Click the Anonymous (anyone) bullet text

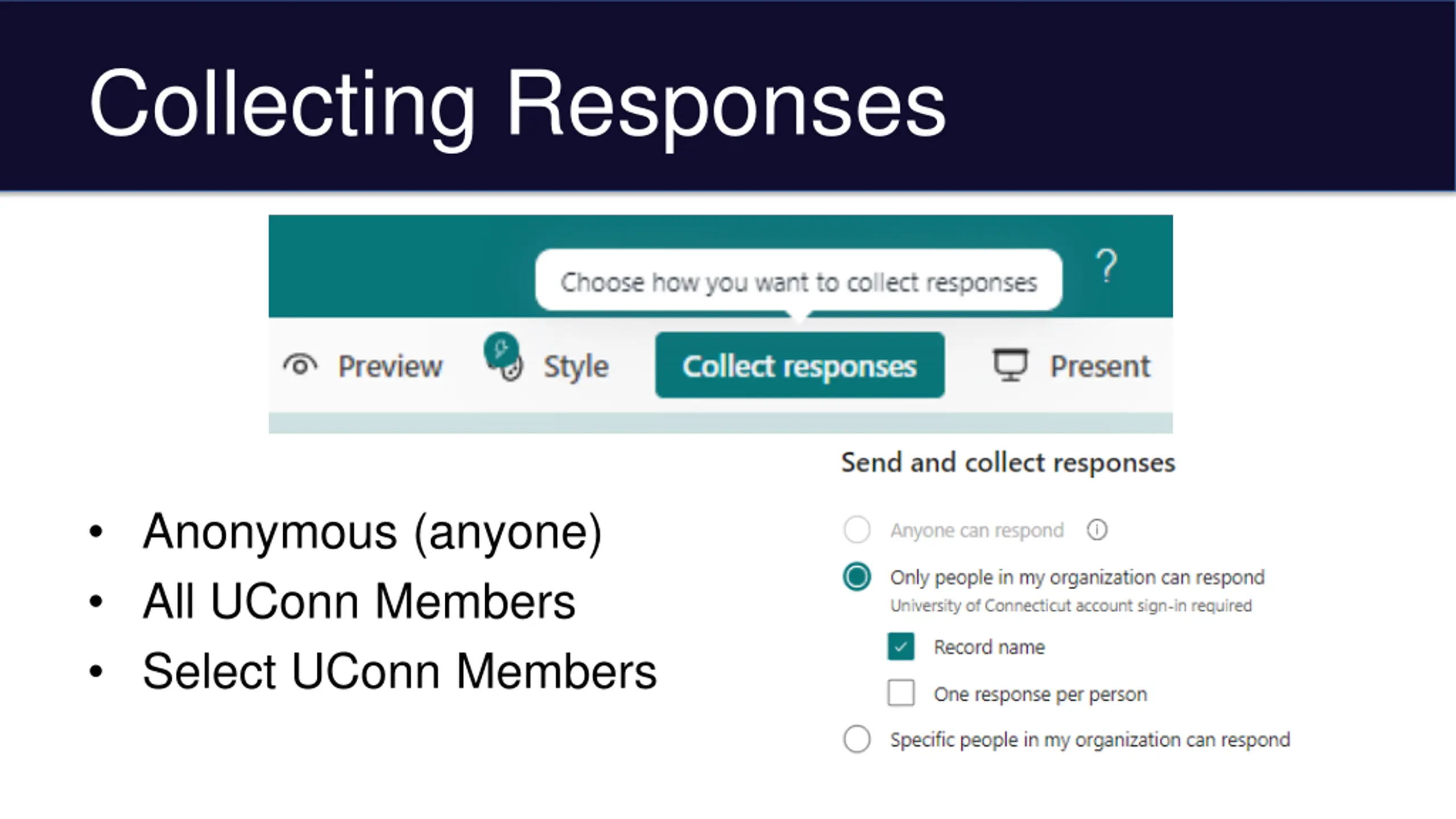point(373,532)
